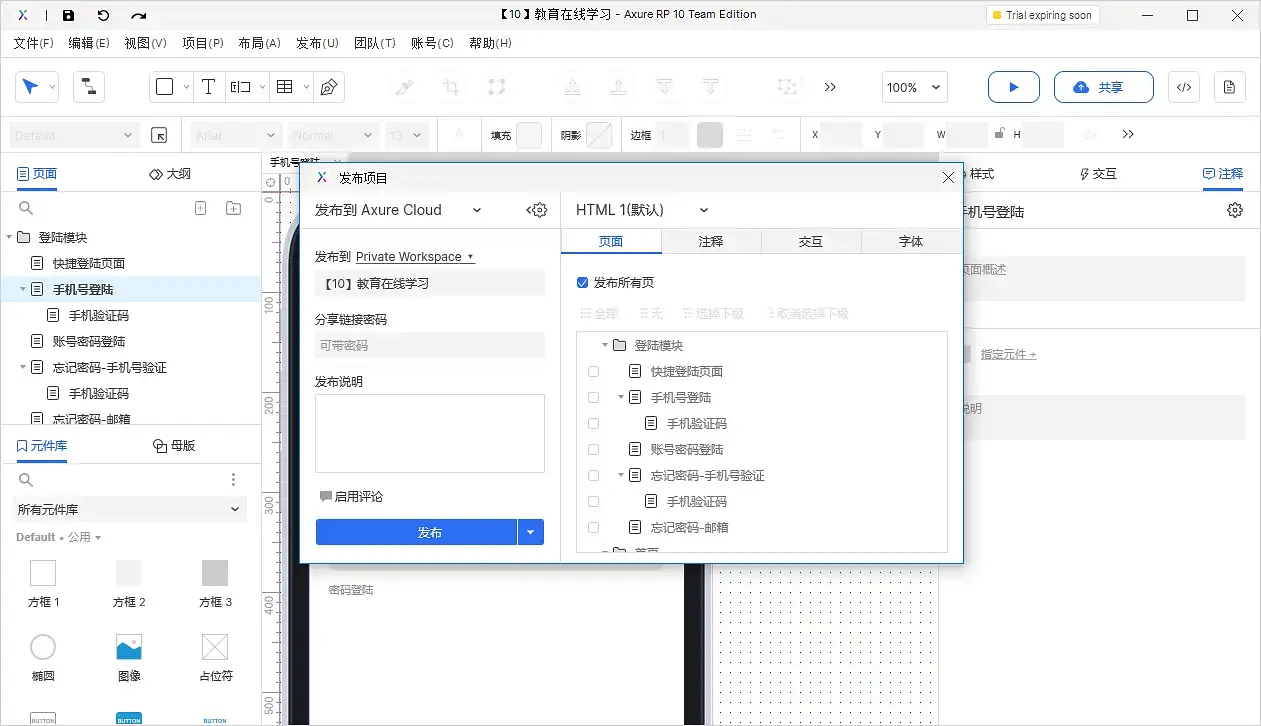Click the style format painter icon

pos(403,86)
